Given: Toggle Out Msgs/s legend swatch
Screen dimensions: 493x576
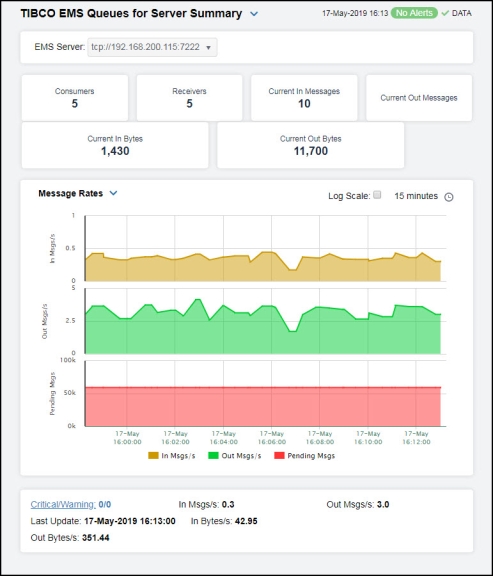Looking at the screenshot, I should (213, 456).
